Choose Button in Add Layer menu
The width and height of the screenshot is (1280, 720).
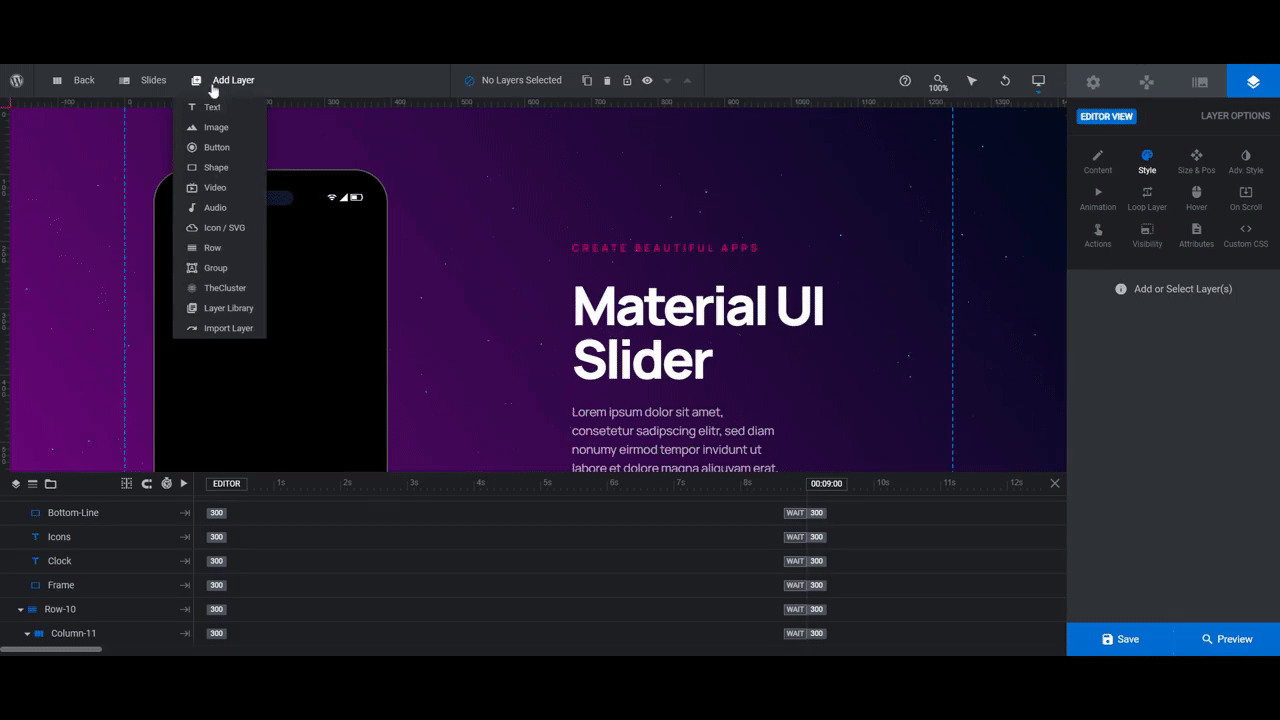(x=219, y=147)
